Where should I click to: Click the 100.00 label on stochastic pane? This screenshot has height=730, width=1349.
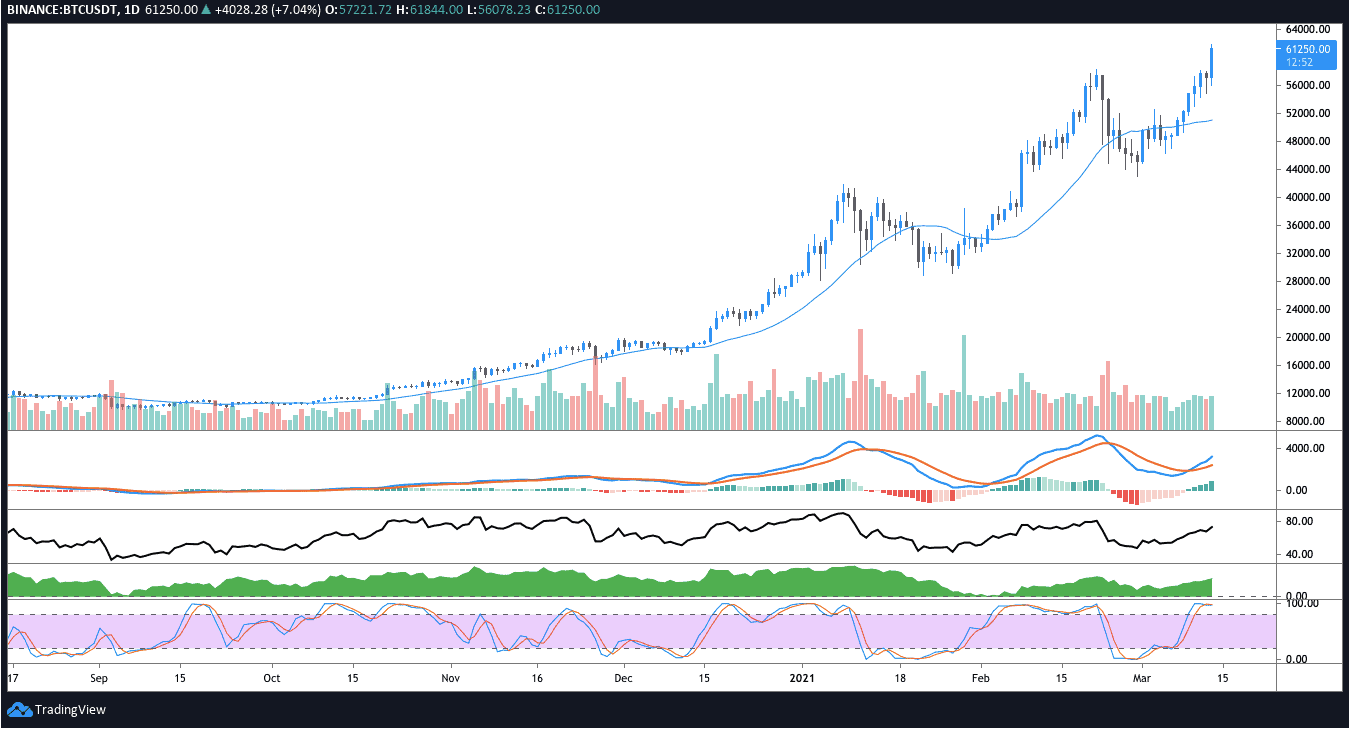pos(1306,603)
